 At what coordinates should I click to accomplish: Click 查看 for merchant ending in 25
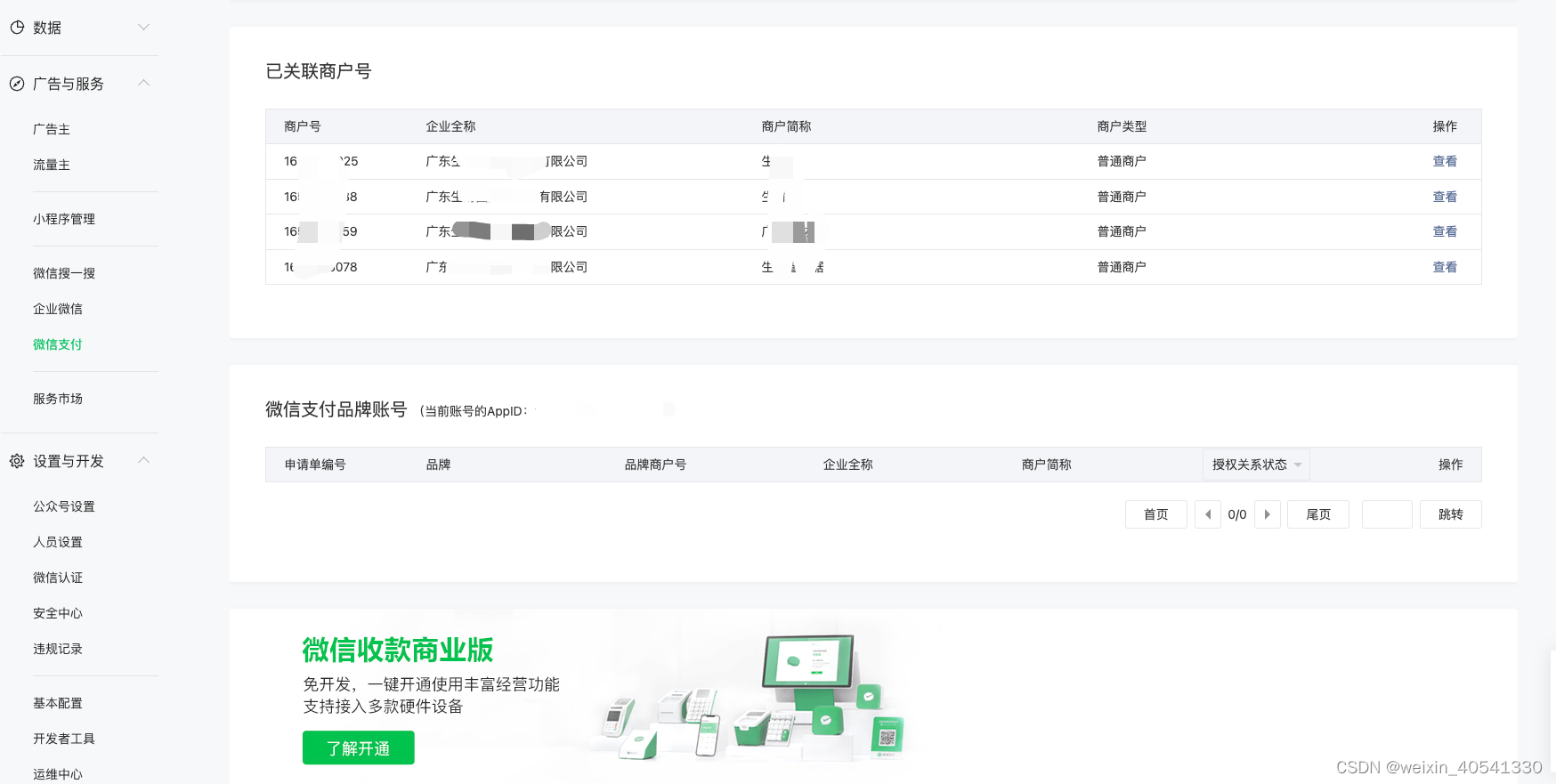pyautogui.click(x=1445, y=161)
